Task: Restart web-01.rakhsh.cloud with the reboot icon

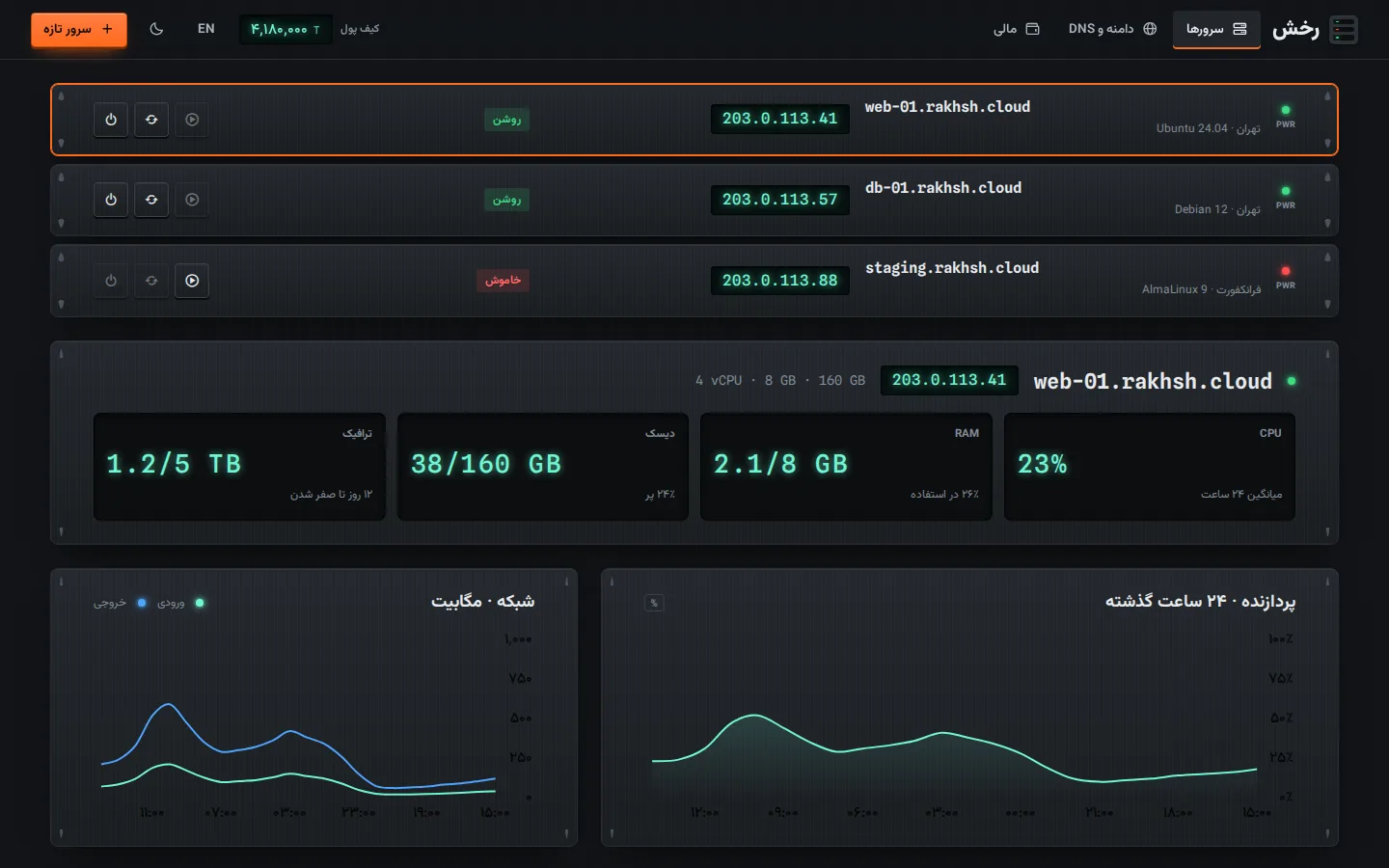Action: tap(151, 120)
